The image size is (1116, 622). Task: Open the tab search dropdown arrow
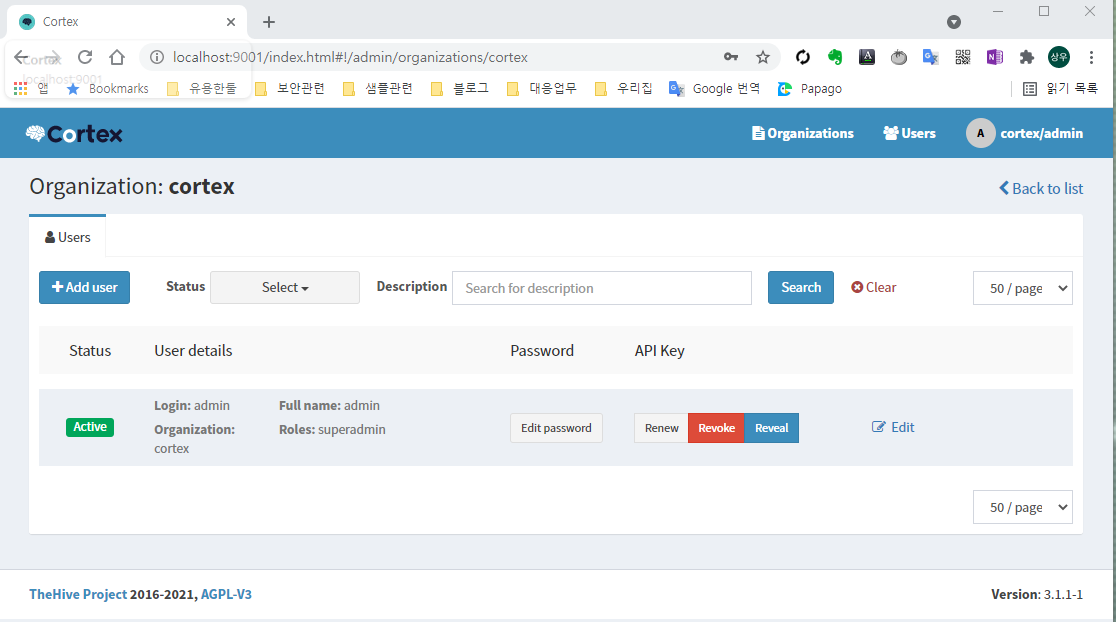tap(954, 22)
